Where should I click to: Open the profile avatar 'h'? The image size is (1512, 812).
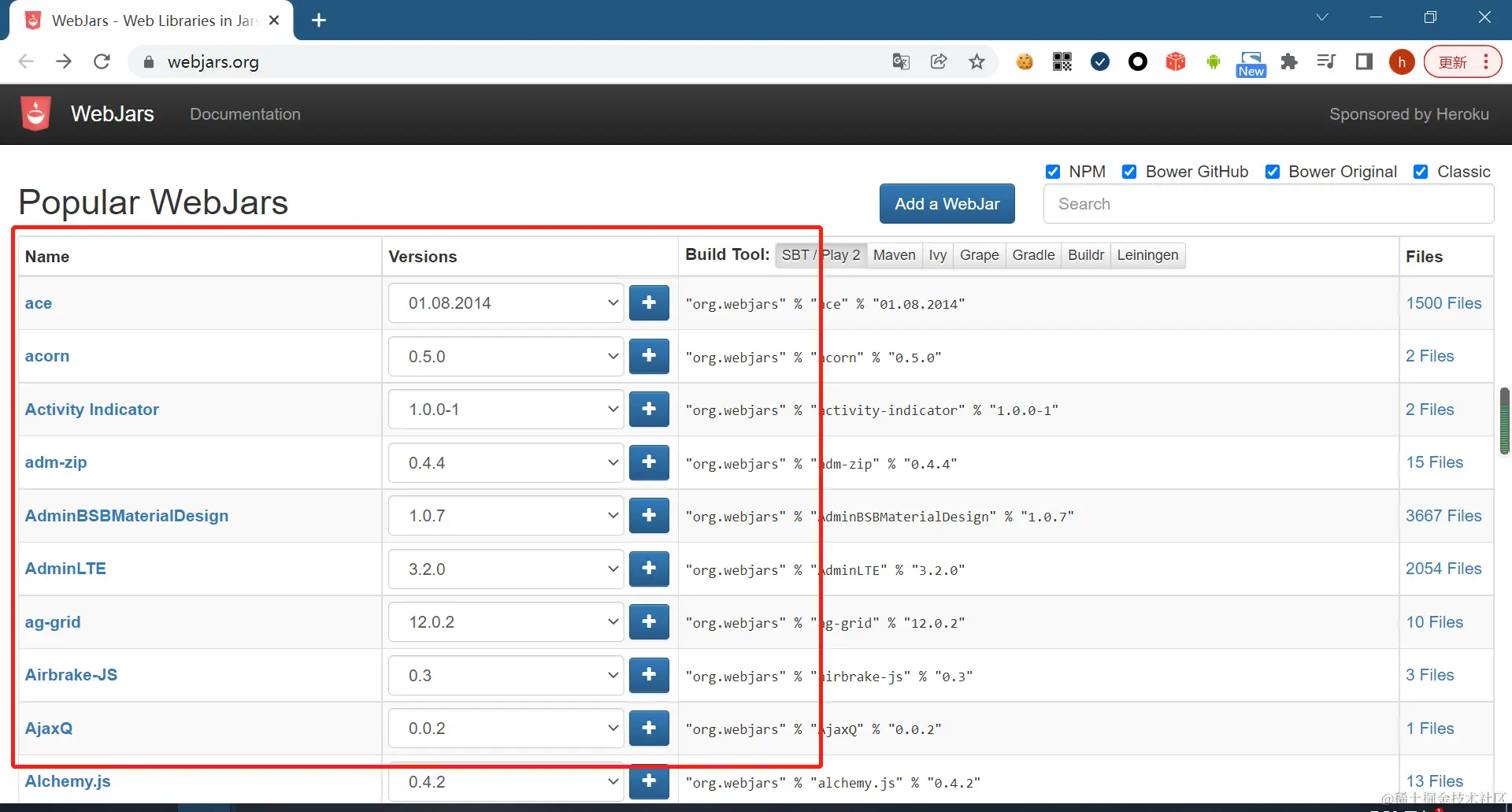[1402, 61]
